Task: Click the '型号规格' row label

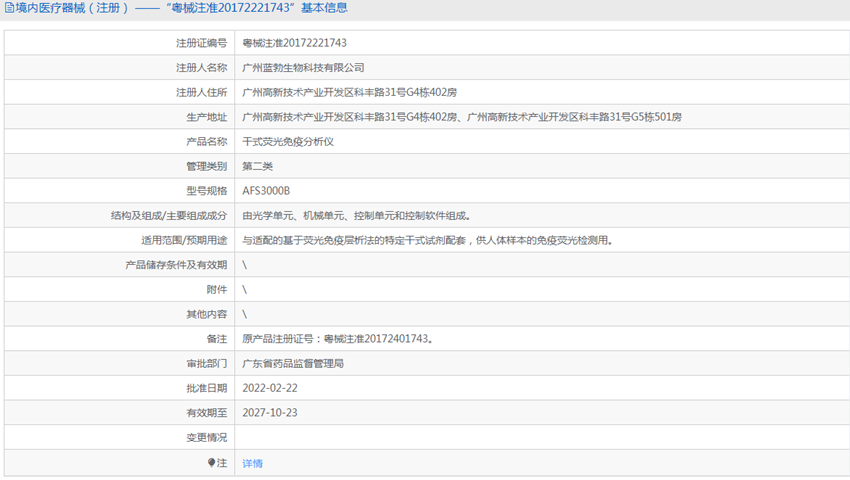Action: click(x=207, y=191)
